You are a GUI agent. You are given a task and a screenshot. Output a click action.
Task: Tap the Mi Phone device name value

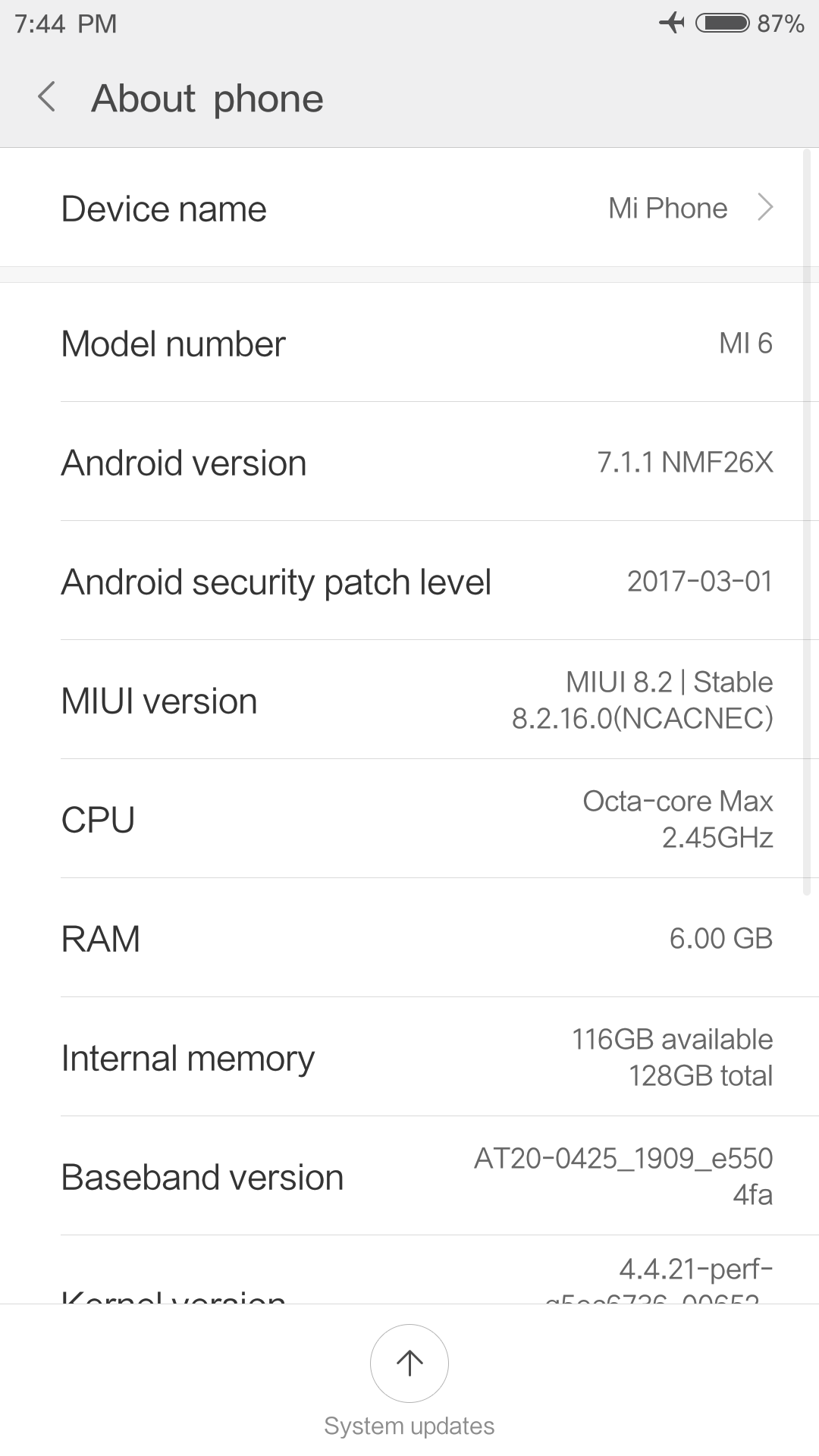point(667,208)
